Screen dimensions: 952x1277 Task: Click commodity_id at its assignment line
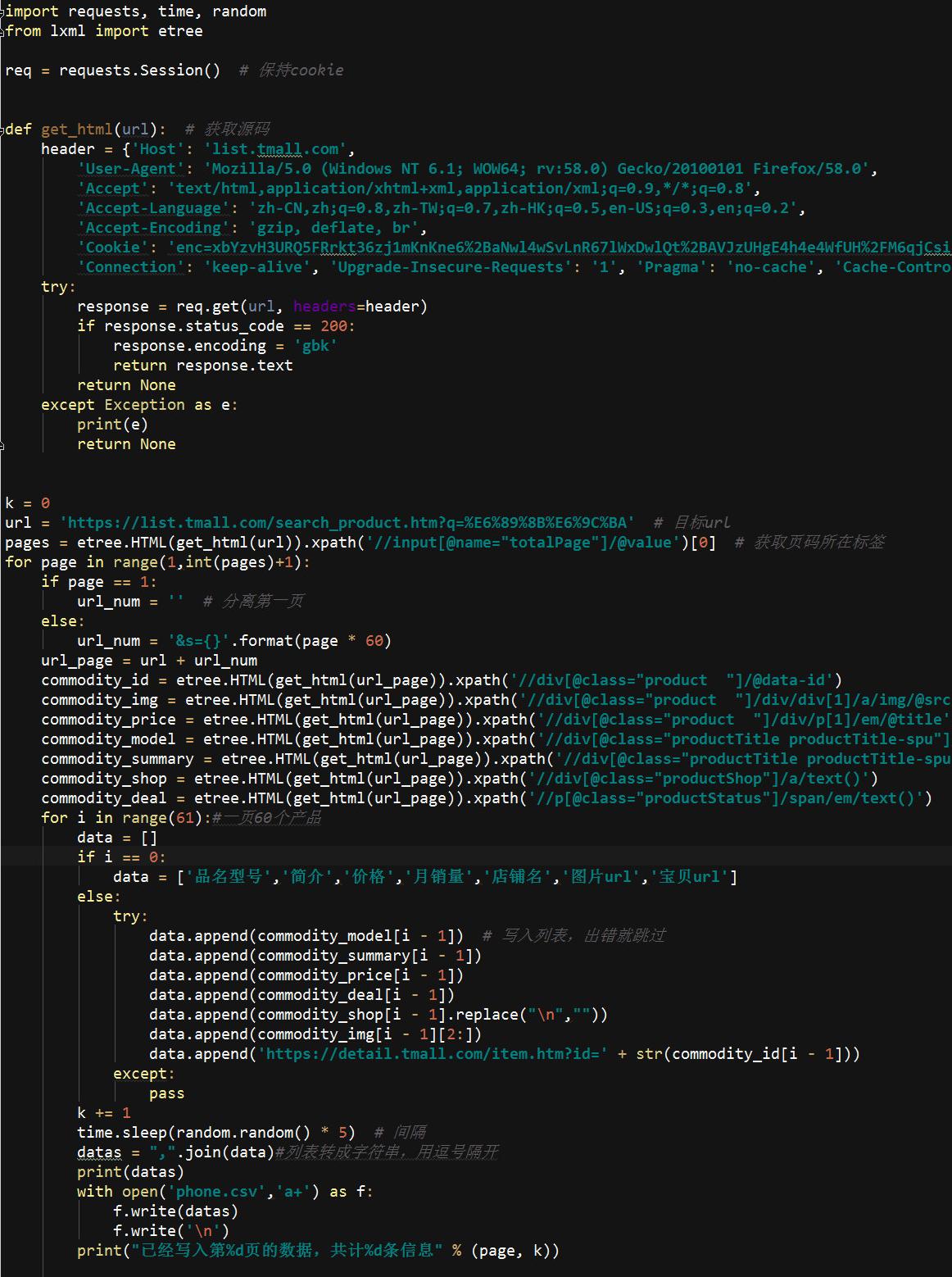coord(95,680)
